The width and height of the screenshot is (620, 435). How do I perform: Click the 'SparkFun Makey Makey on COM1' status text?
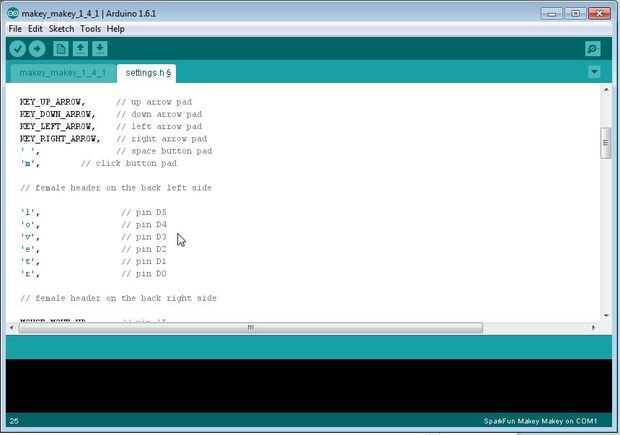coord(540,421)
